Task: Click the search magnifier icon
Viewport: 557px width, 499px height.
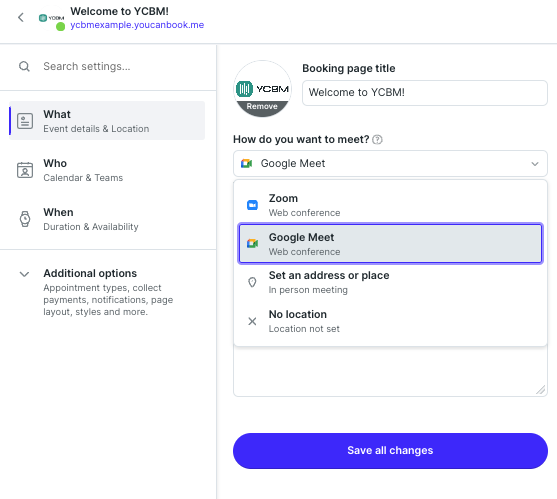Action: click(x=24, y=66)
